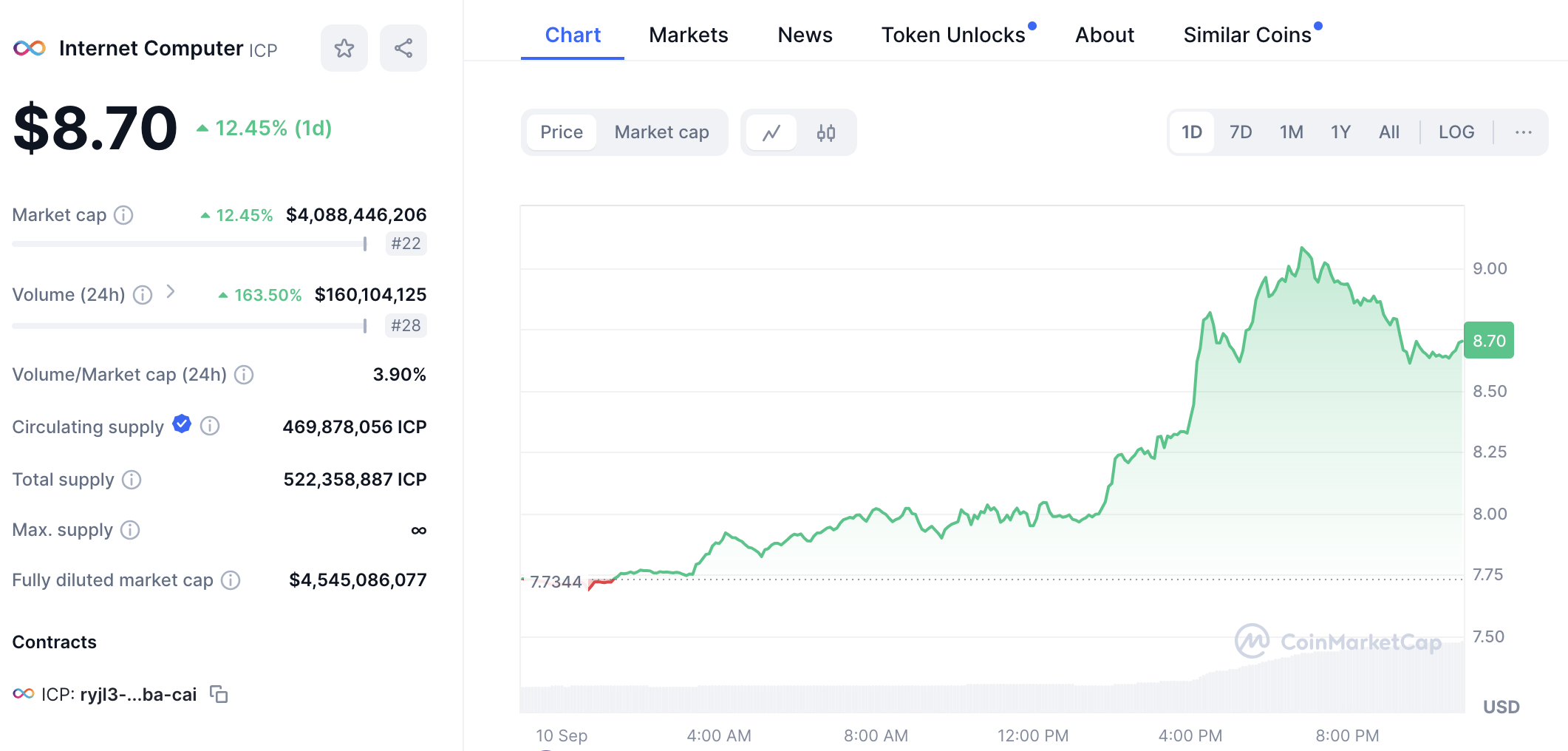Click the market cap rank progress bar
The height and width of the screenshot is (751, 1568).
coord(189,244)
